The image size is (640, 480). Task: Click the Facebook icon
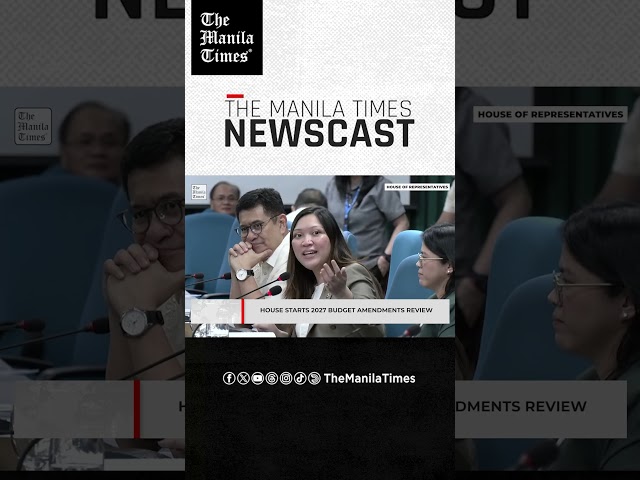[x=229, y=378]
